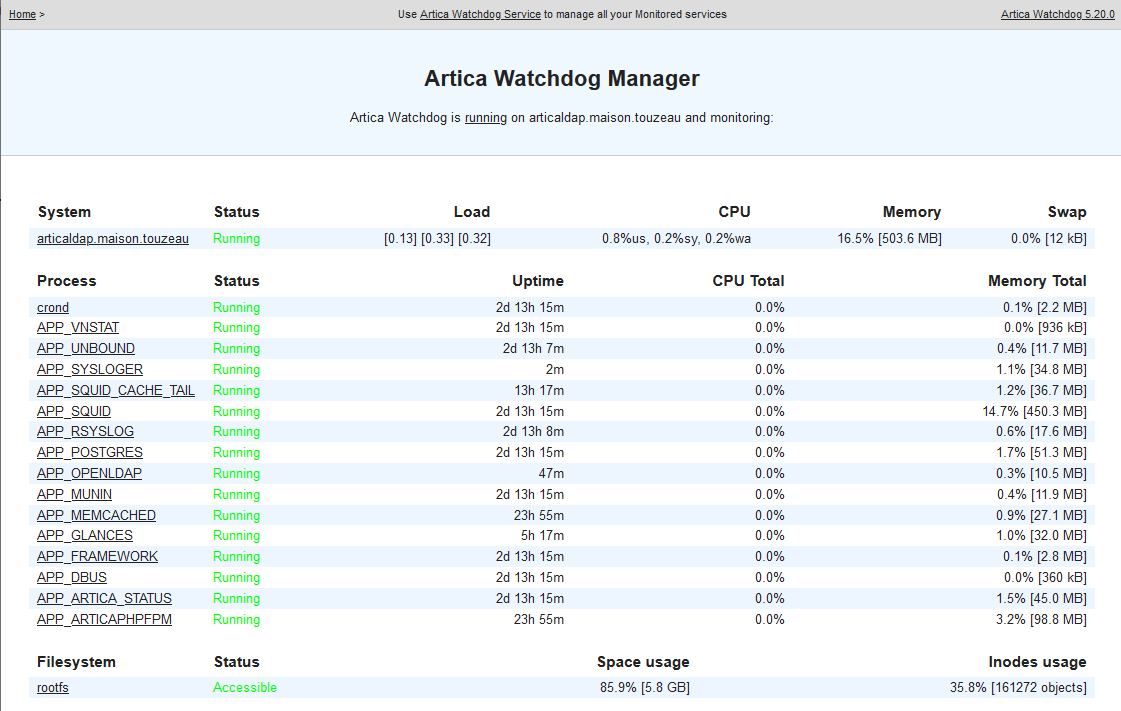
Task: Click the CPU value 0.8%us, 0.2%sy, 0.2%wa
Action: (676, 239)
